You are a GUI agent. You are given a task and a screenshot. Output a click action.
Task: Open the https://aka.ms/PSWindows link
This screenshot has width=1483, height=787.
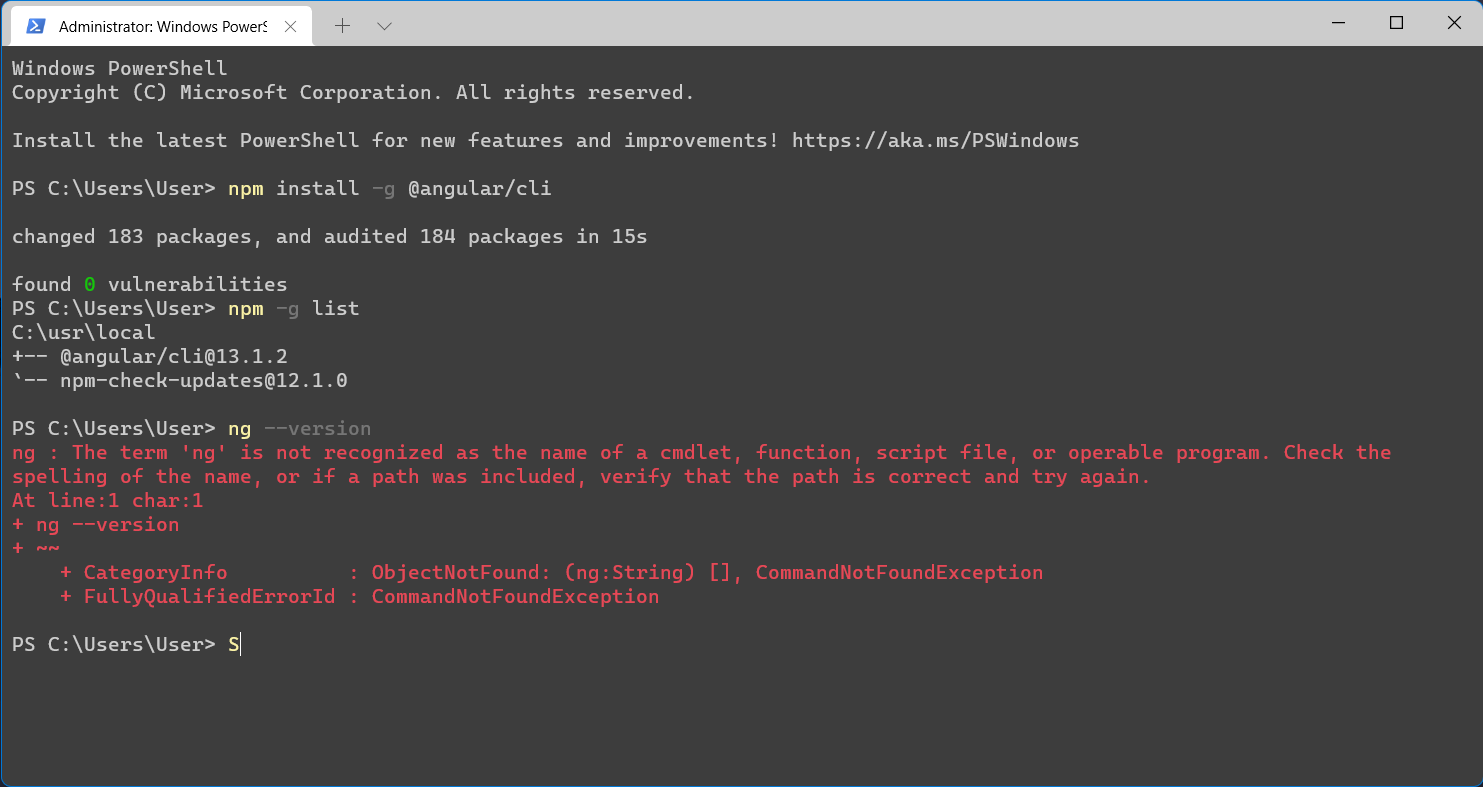pyautogui.click(x=935, y=141)
